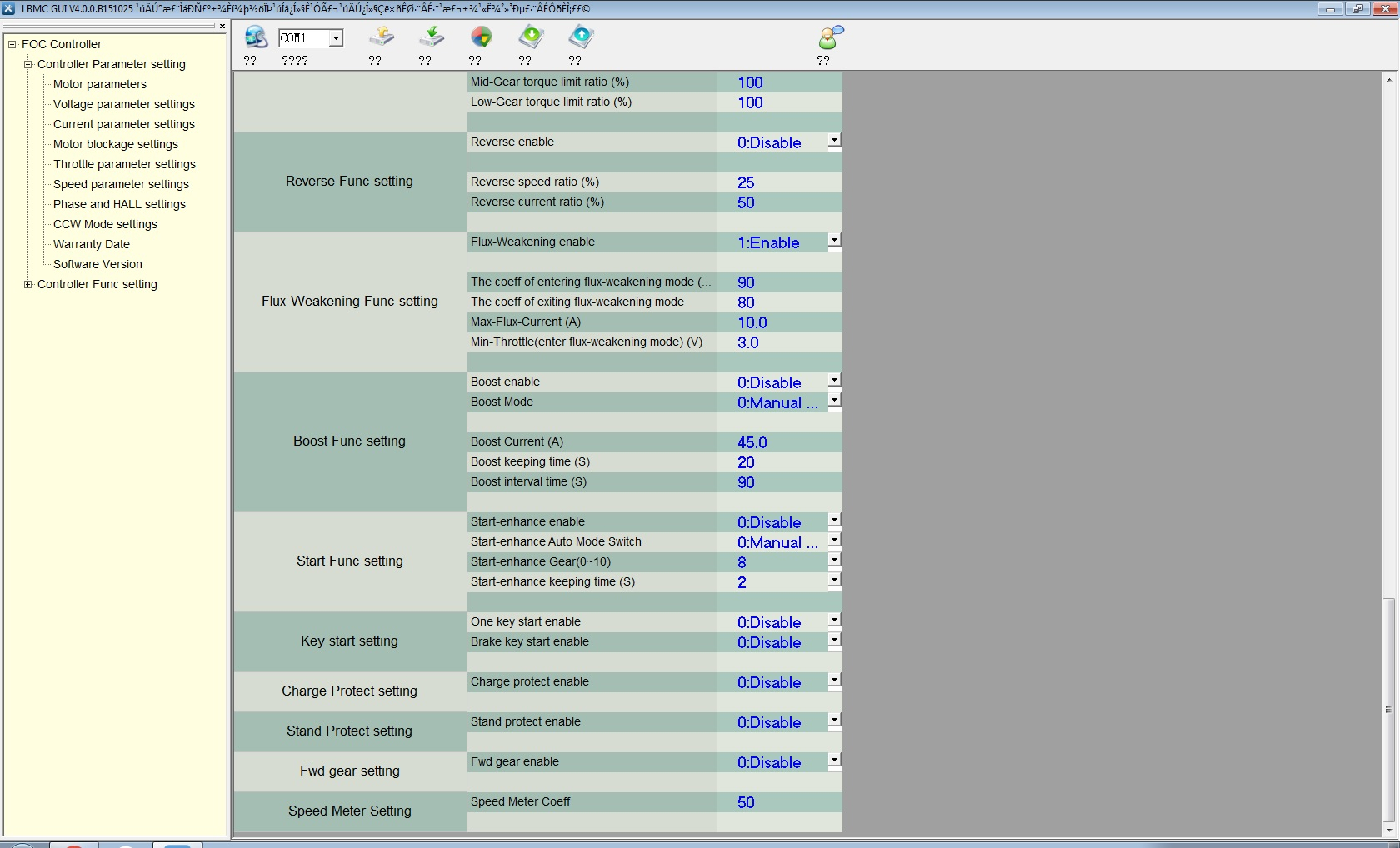1400x848 pixels.
Task: Select Motor parameters in the tree
Action: coord(99,84)
